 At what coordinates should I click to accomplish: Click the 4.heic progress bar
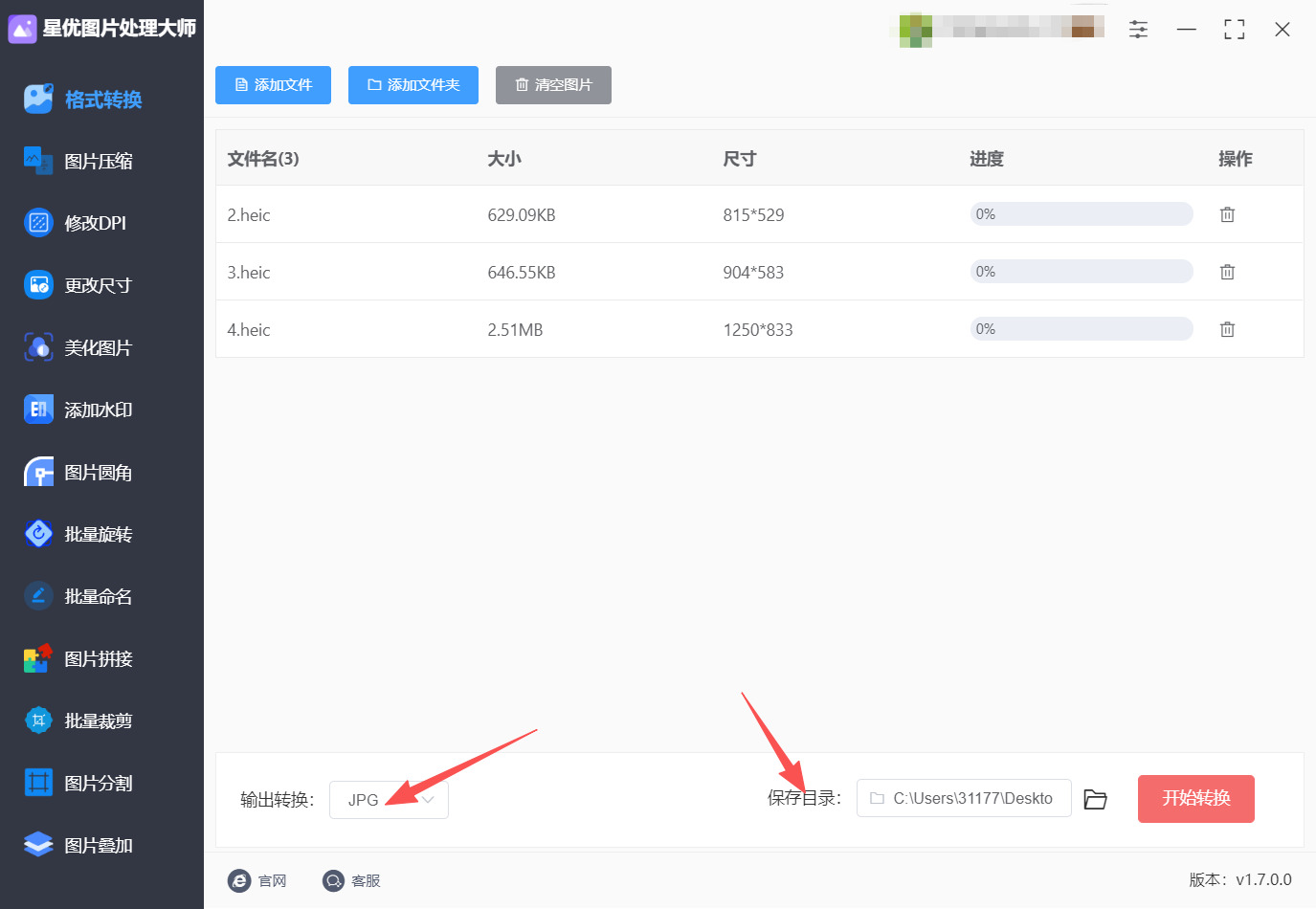1082,329
